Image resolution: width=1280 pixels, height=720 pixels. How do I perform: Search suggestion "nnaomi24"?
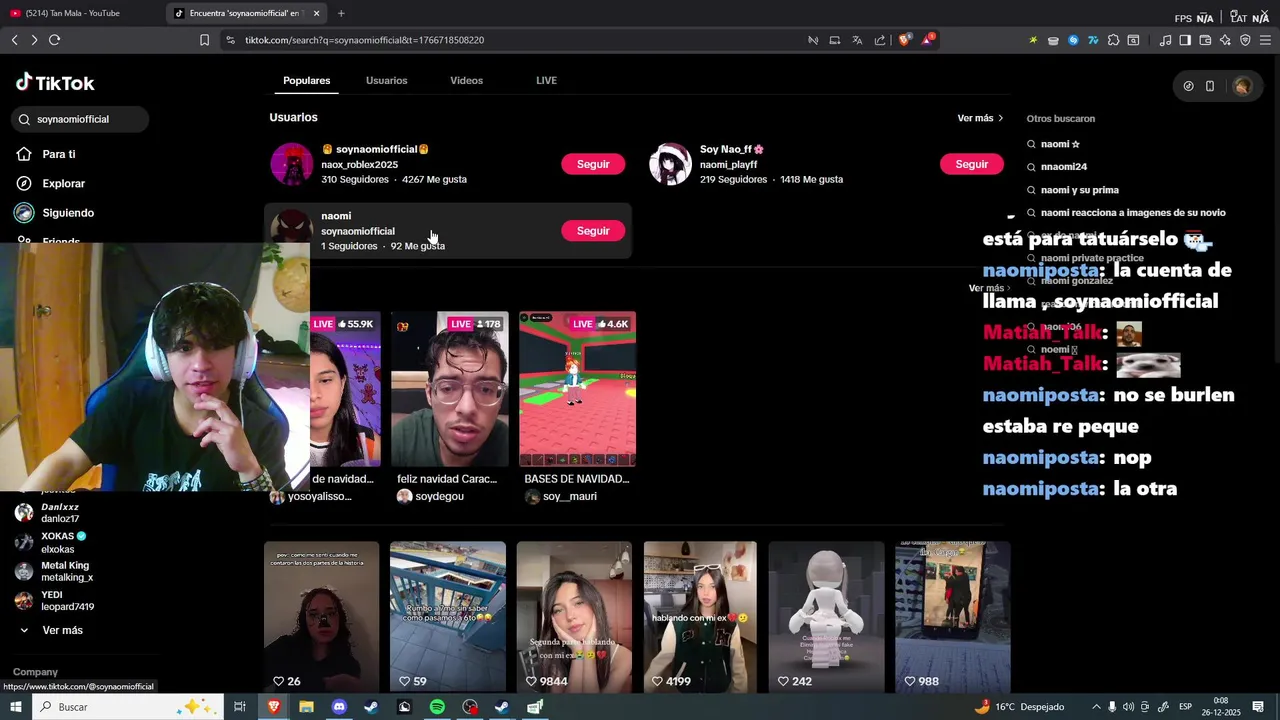click(x=1063, y=167)
